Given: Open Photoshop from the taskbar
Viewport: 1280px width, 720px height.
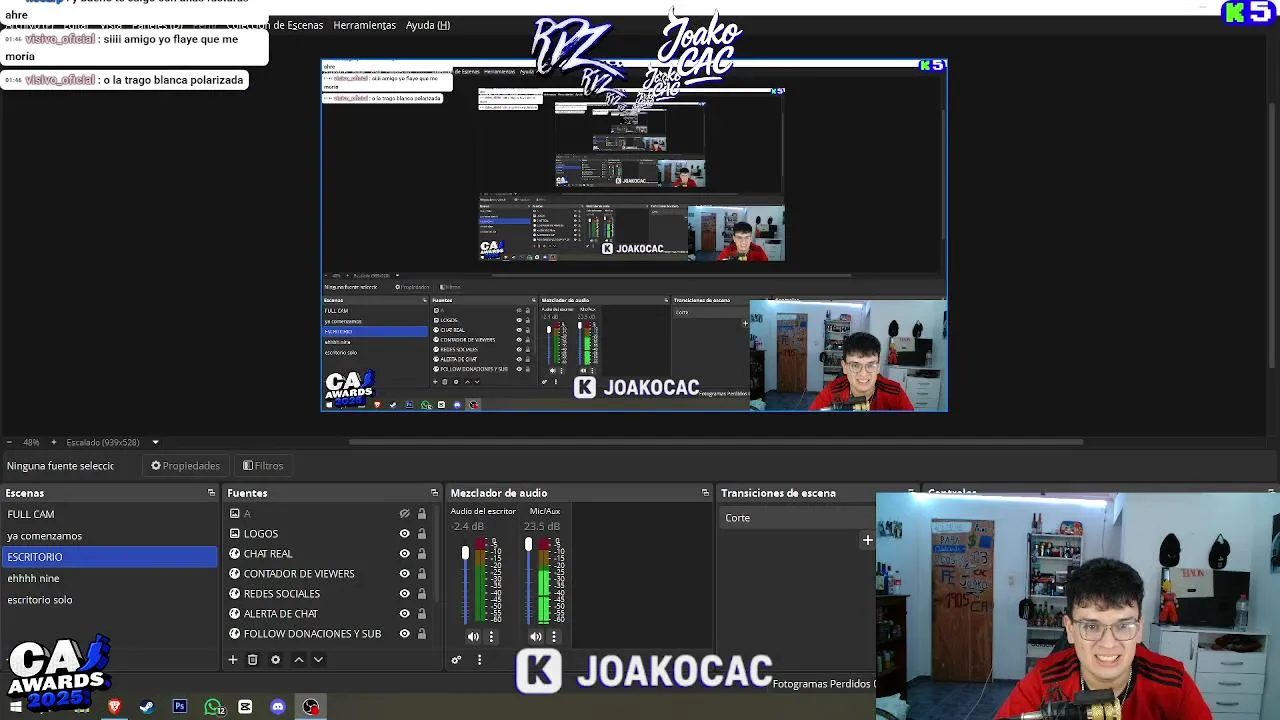Looking at the screenshot, I should click(180, 707).
